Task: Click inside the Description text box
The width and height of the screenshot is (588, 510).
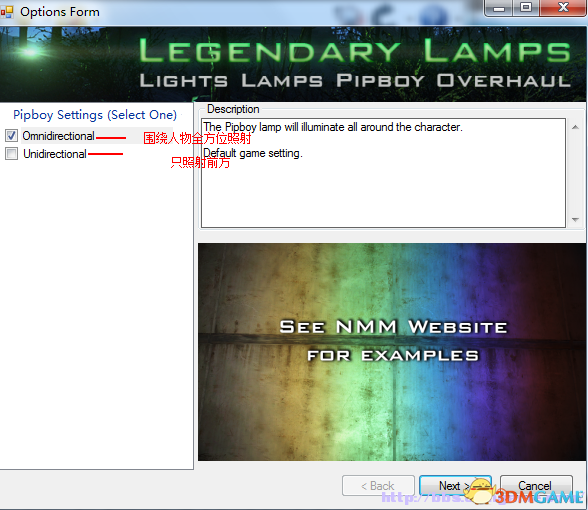Action: (383, 173)
